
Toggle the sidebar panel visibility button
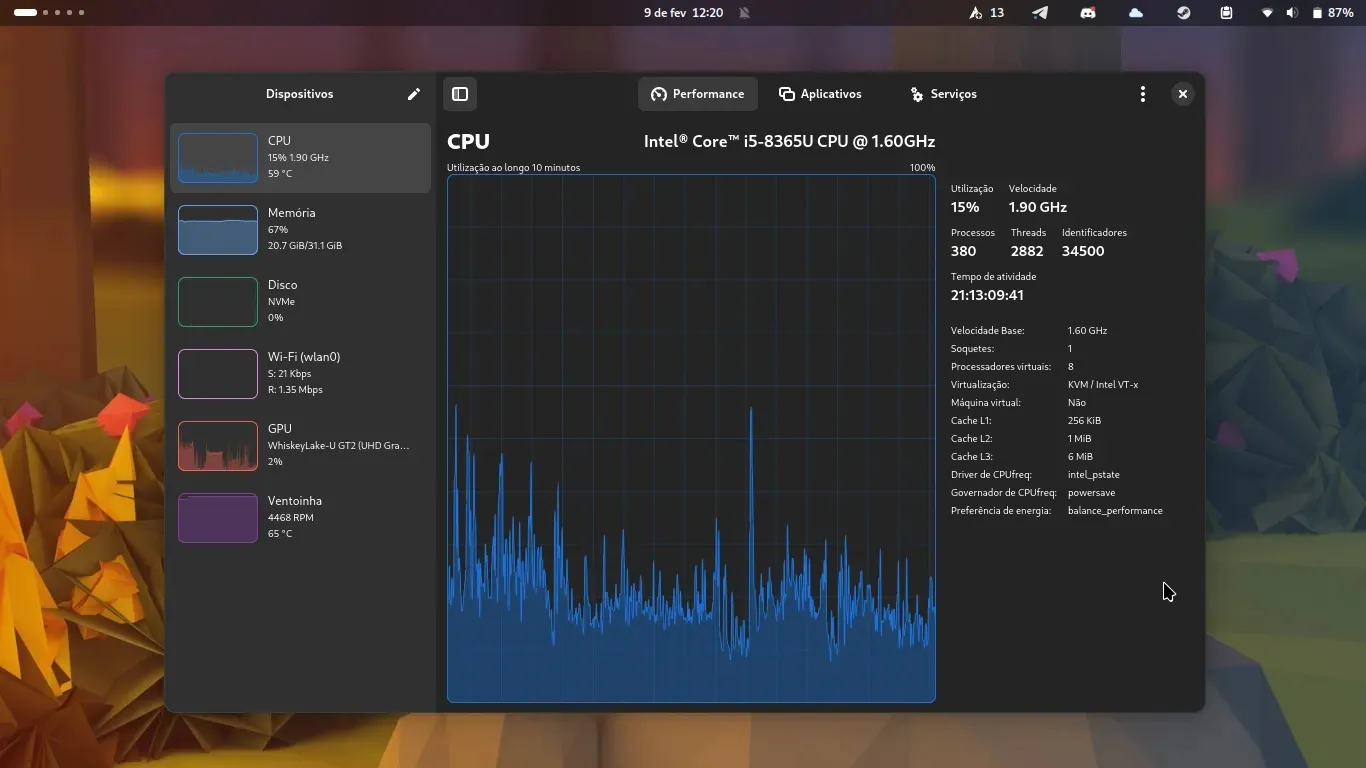click(460, 94)
